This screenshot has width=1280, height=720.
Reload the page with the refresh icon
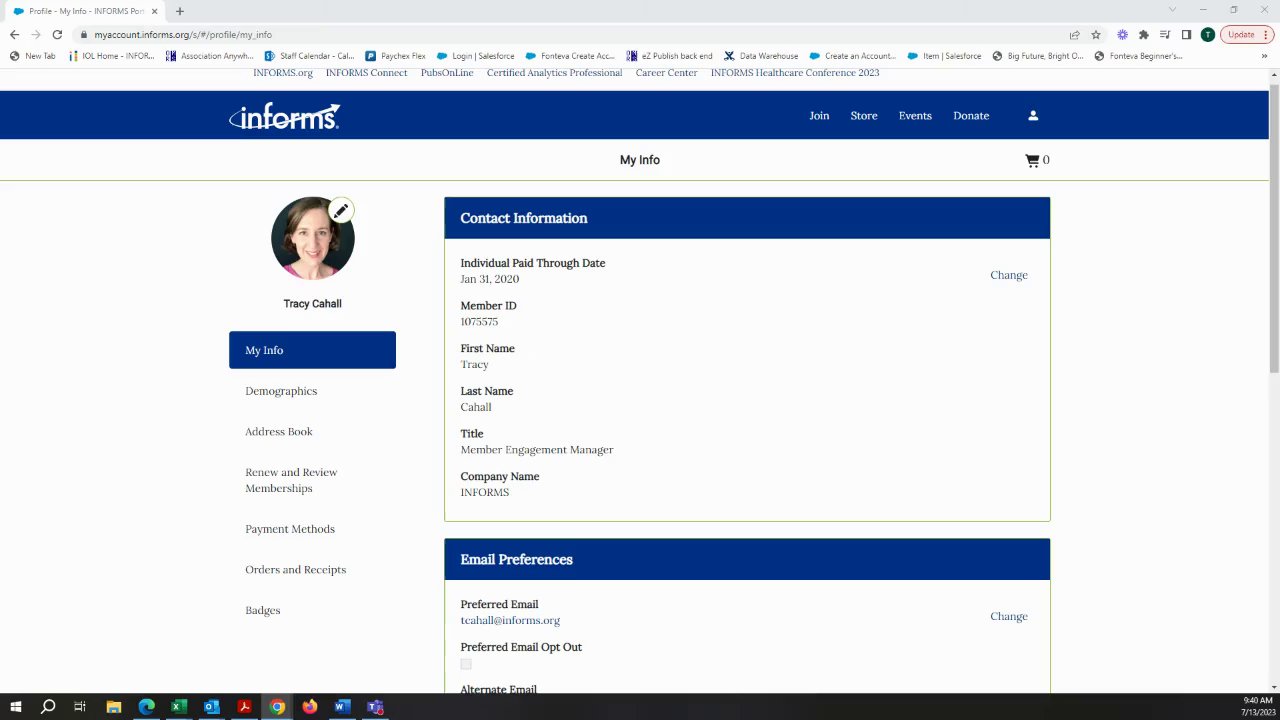57,34
